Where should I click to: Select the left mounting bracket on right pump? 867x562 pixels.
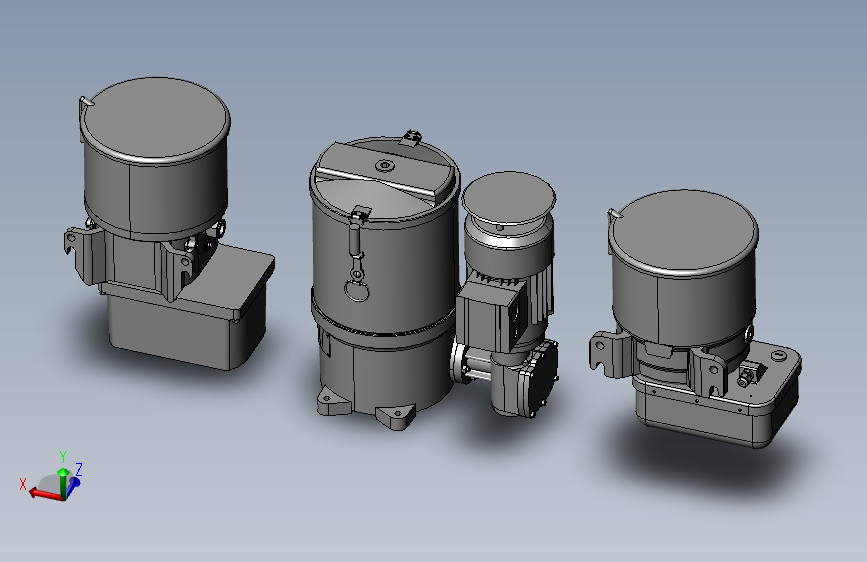click(609, 354)
